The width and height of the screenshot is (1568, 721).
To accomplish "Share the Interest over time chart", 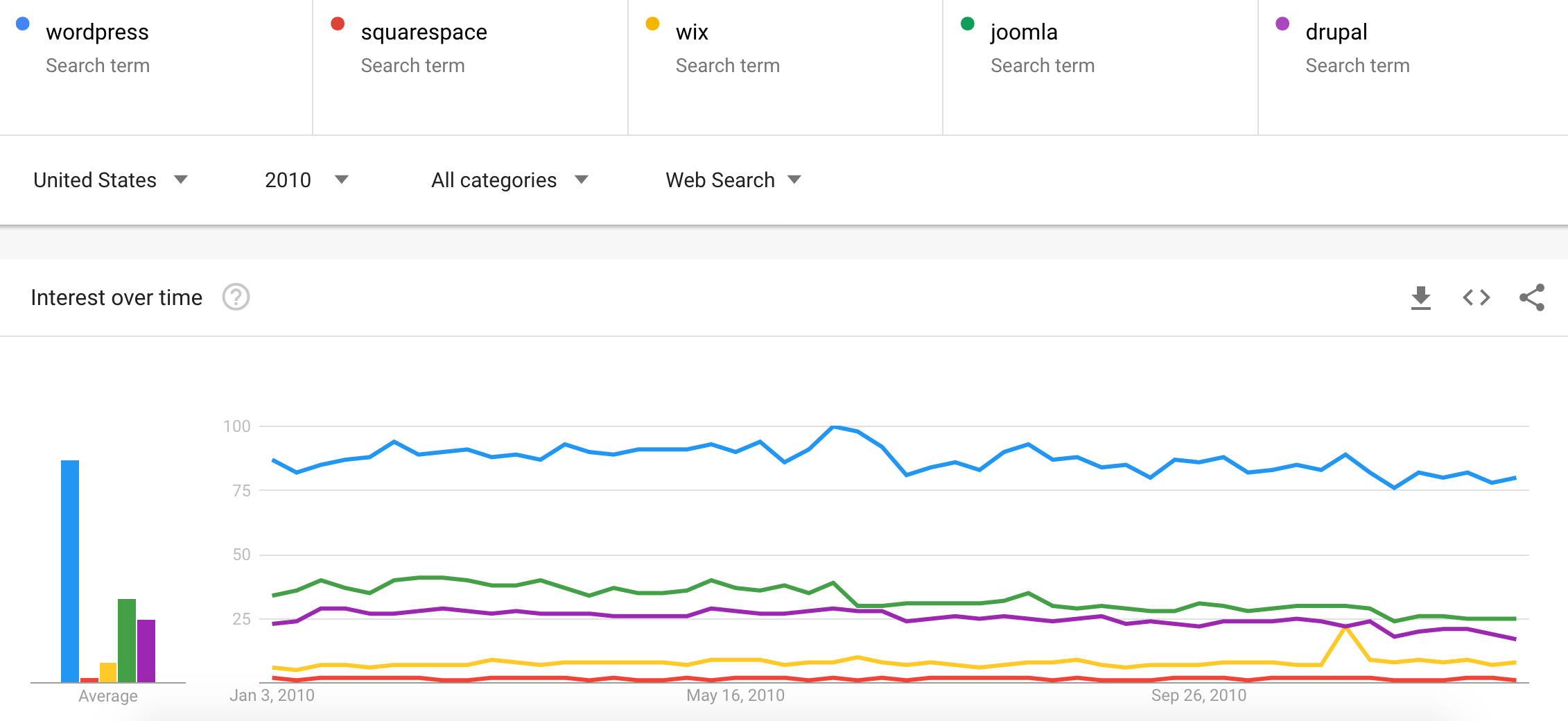I will click(1531, 298).
